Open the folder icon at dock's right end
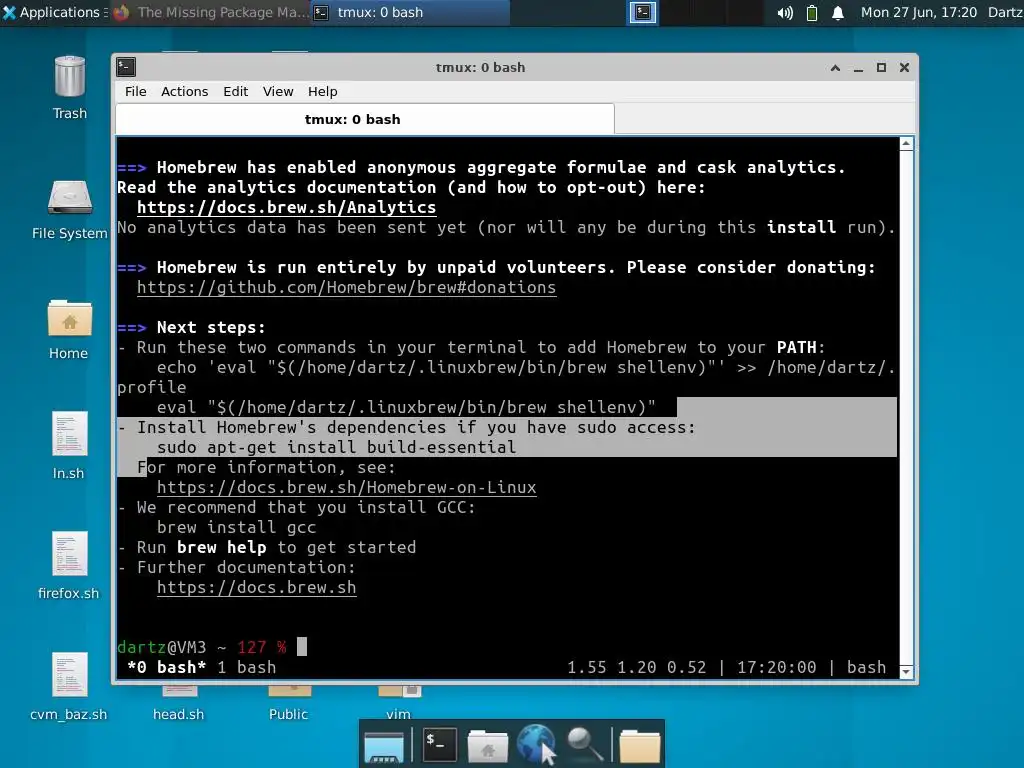1024x768 pixels. [x=639, y=746]
